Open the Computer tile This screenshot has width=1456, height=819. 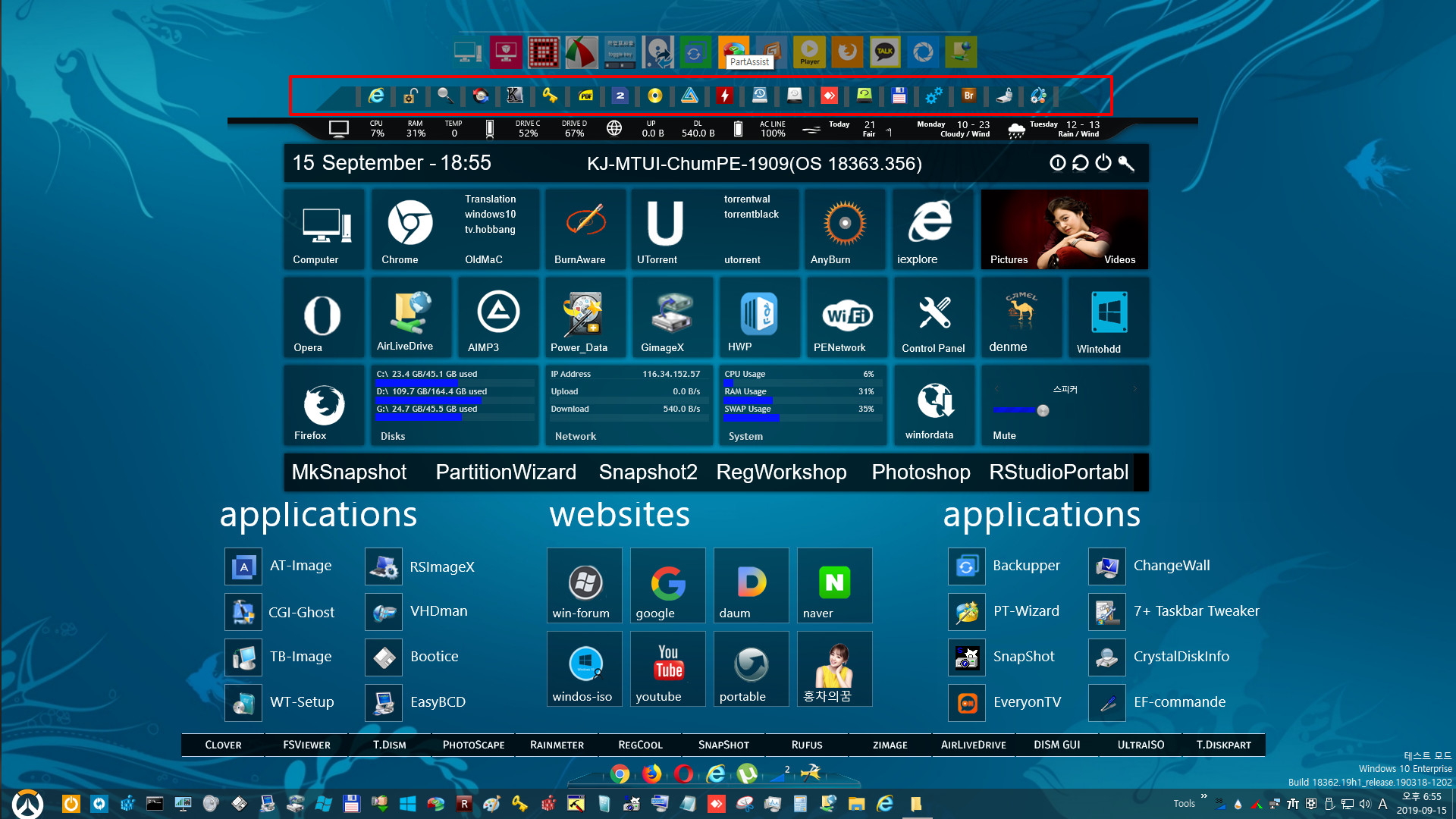(324, 229)
